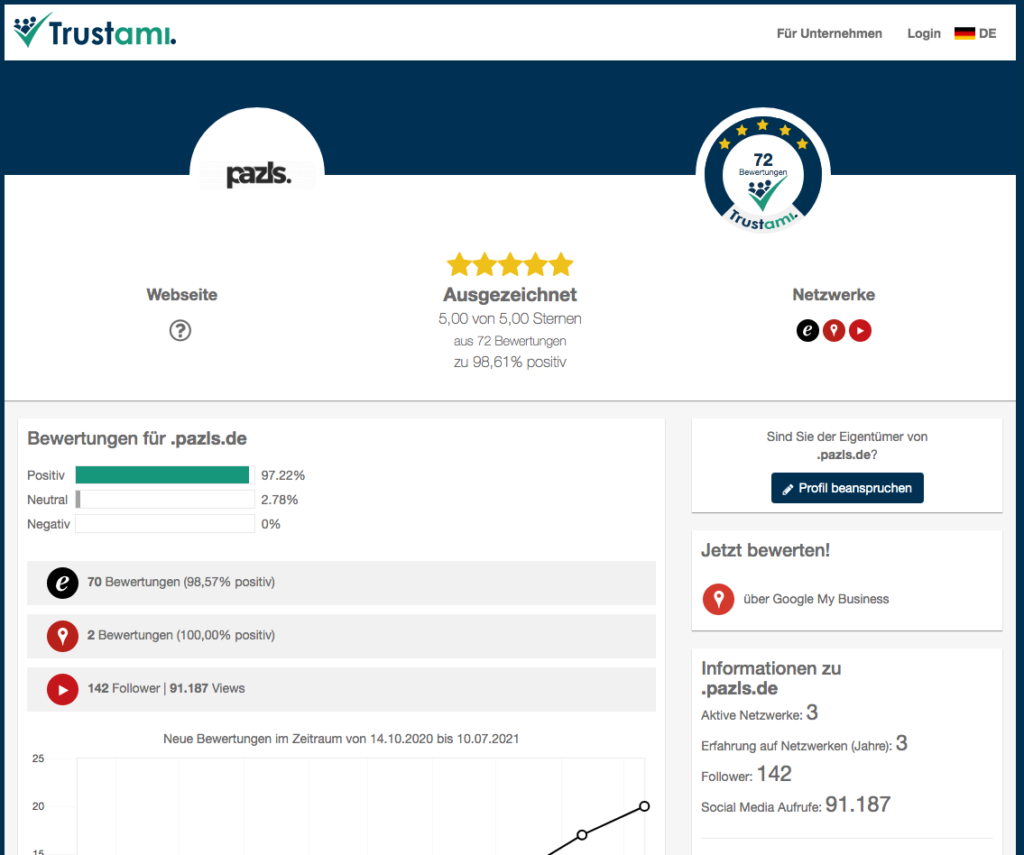Click the lower chart data point near 17

[x=582, y=834]
